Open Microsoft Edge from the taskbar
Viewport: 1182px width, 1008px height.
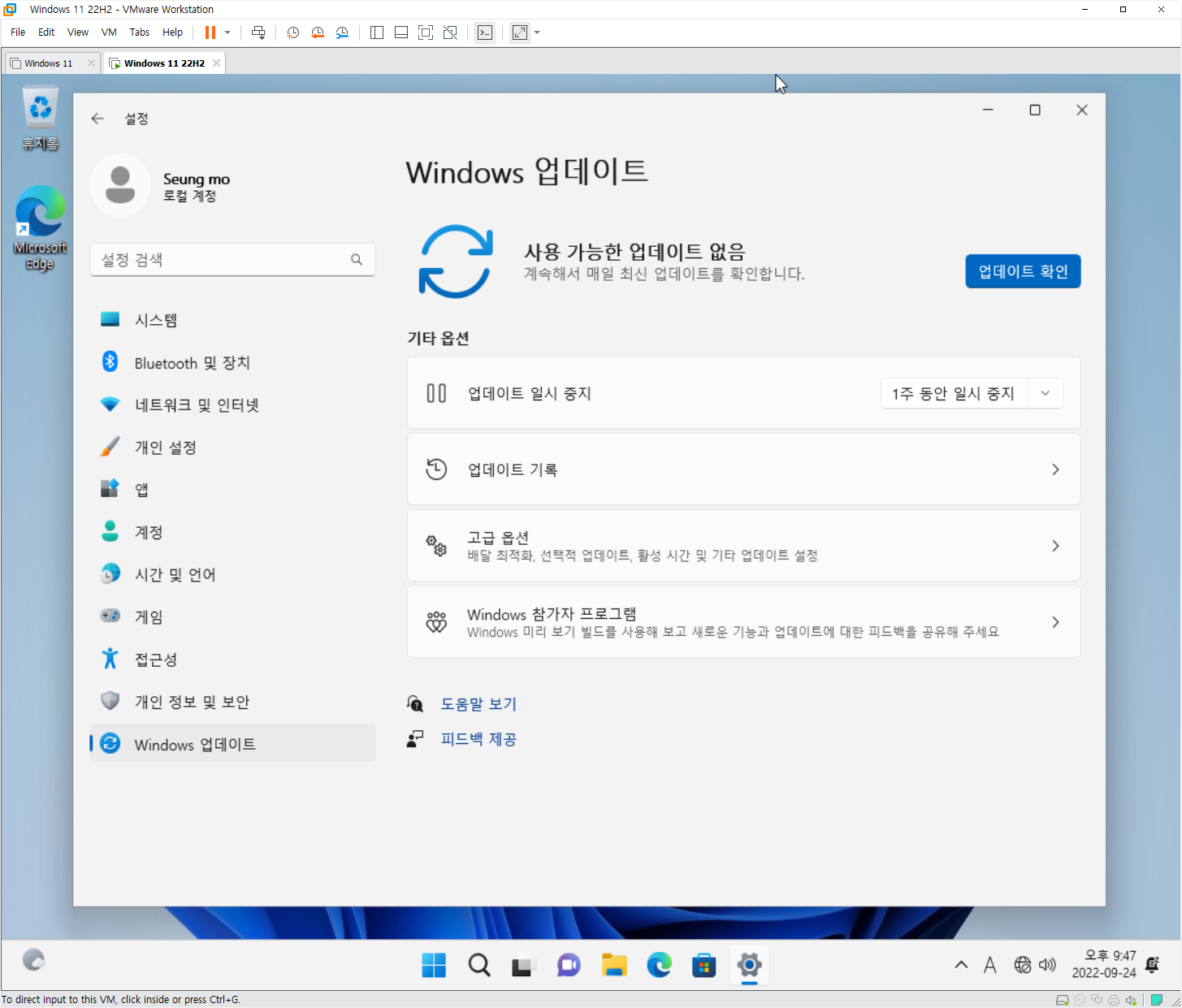659,965
